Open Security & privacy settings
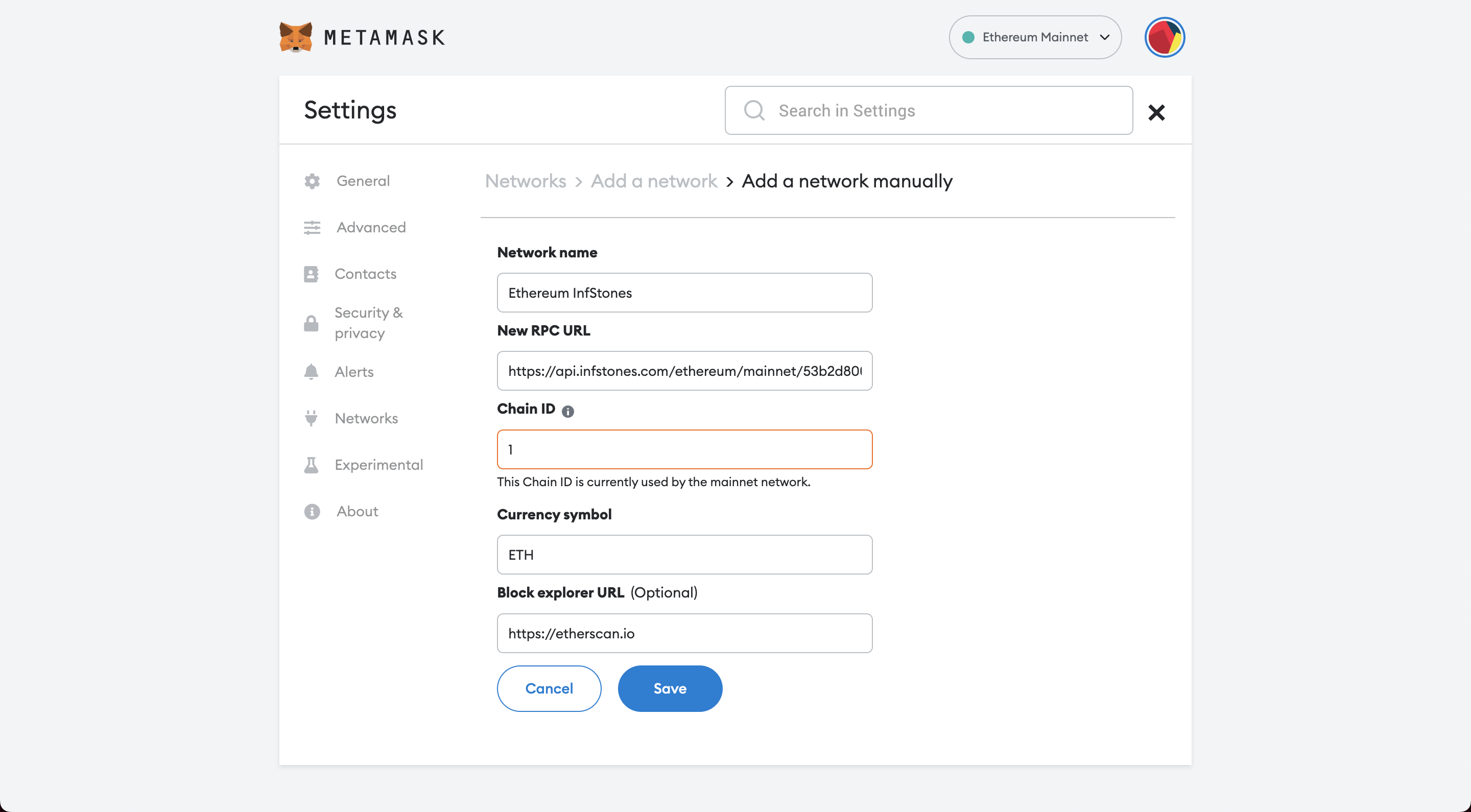 pyautogui.click(x=368, y=323)
